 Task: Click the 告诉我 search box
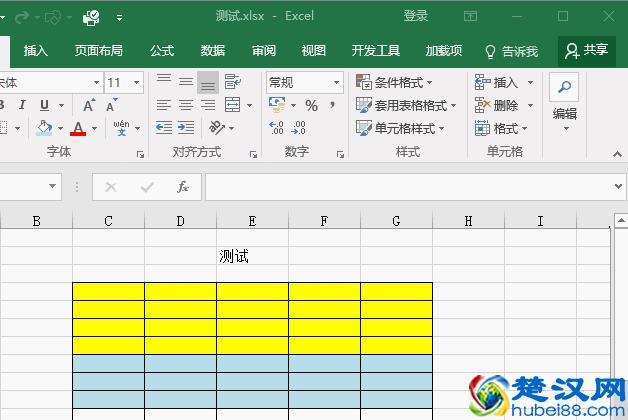click(x=511, y=51)
